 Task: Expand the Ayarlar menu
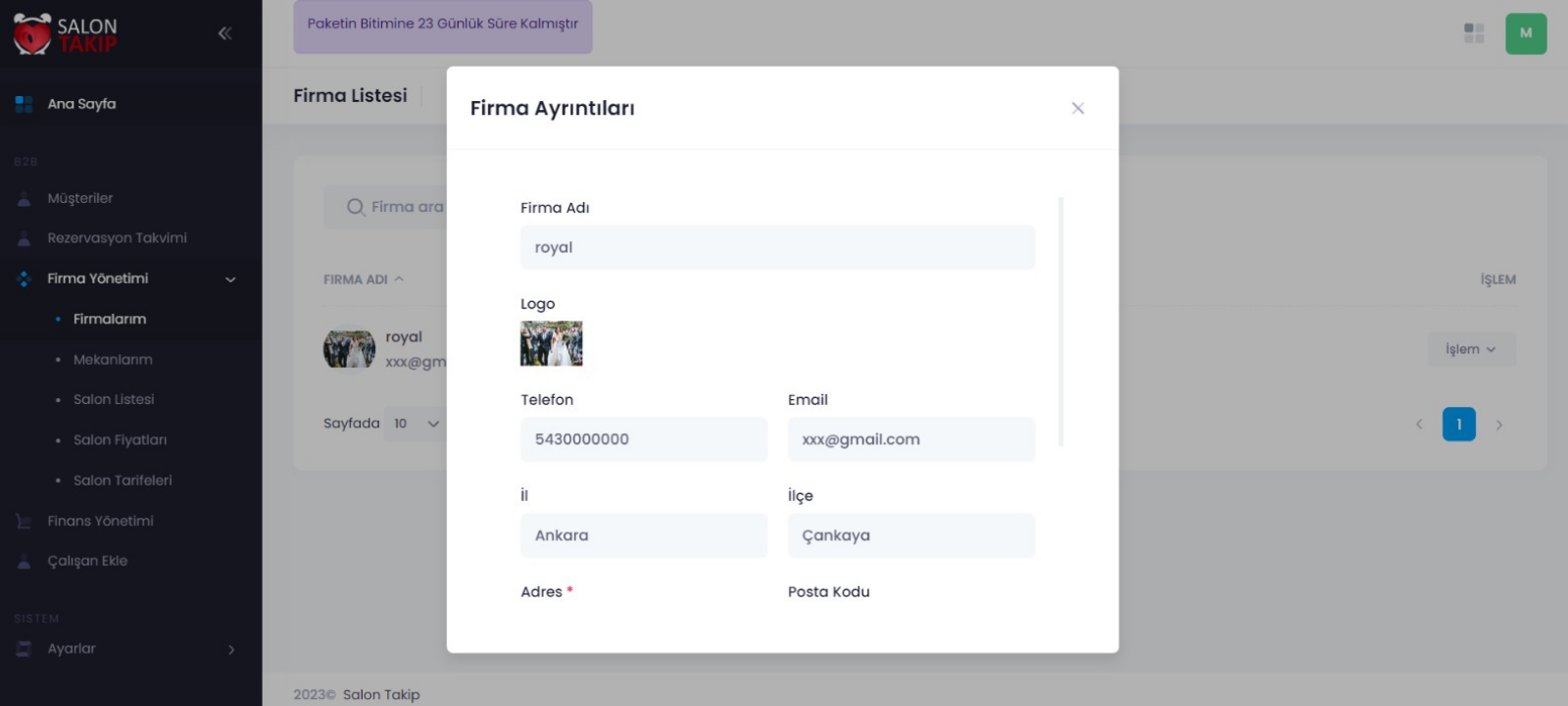point(230,649)
